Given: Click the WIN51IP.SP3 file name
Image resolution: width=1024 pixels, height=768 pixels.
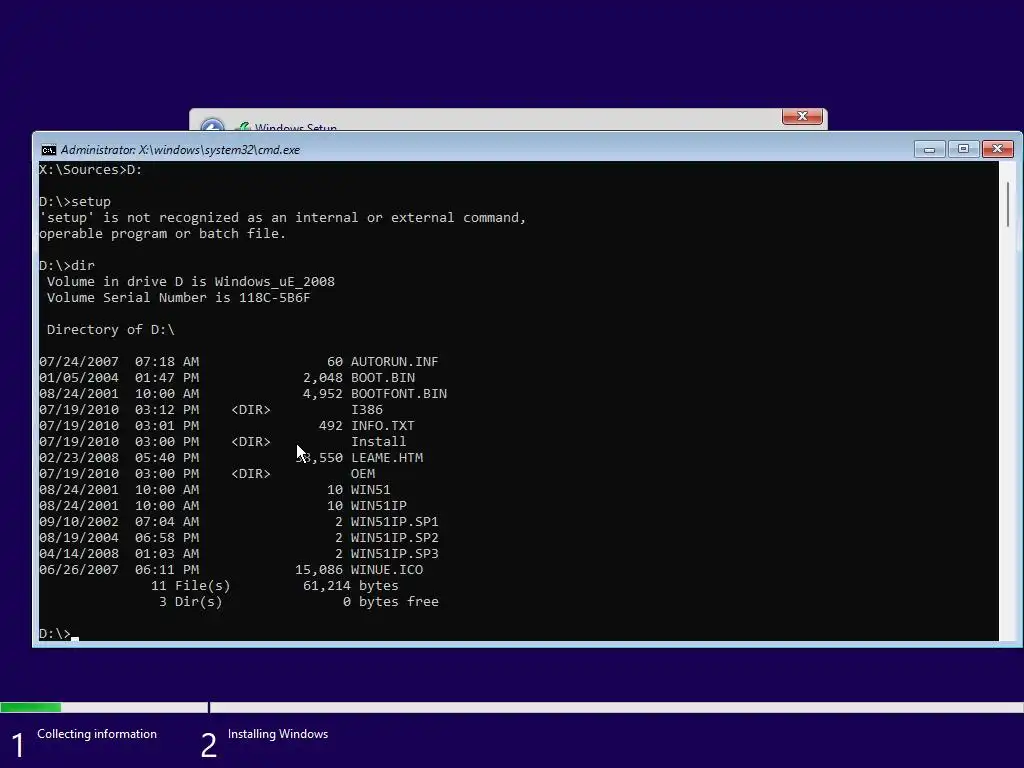Looking at the screenshot, I should tap(394, 554).
